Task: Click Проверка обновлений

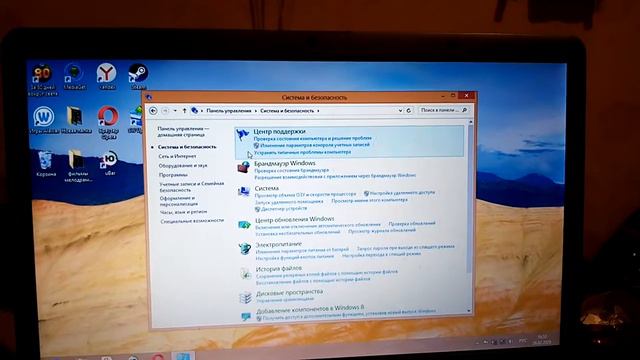Action: [412, 224]
